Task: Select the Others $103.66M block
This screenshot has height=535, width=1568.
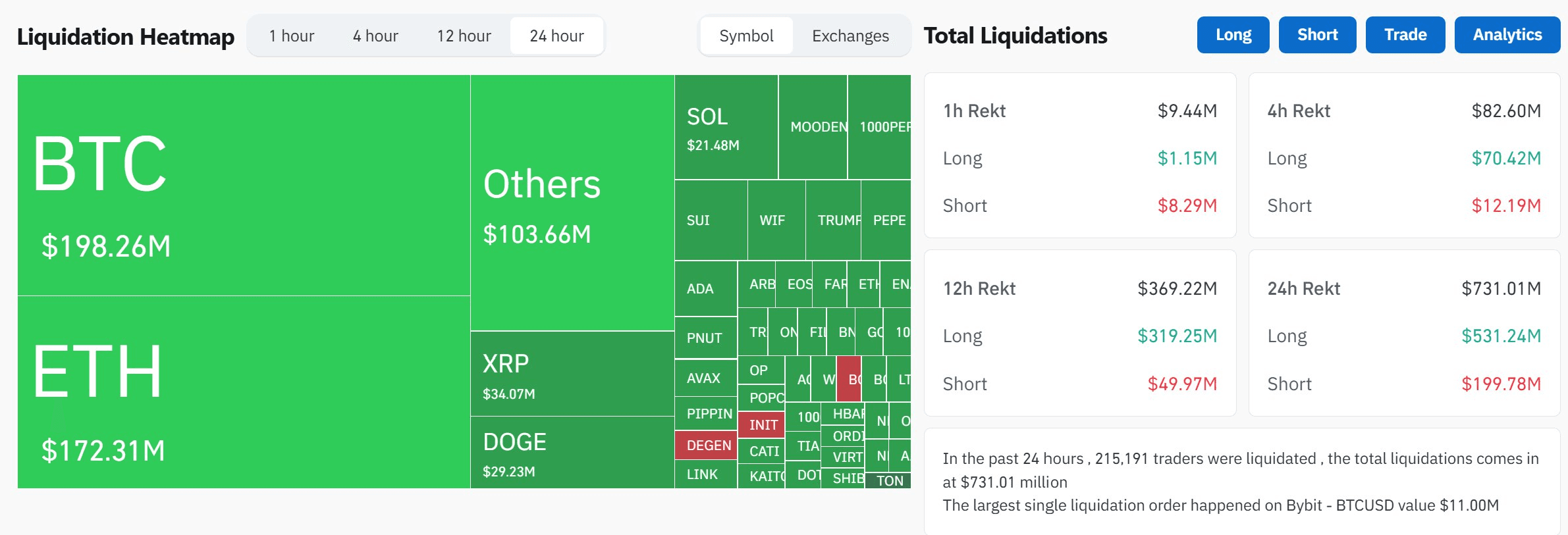Action: 572,203
